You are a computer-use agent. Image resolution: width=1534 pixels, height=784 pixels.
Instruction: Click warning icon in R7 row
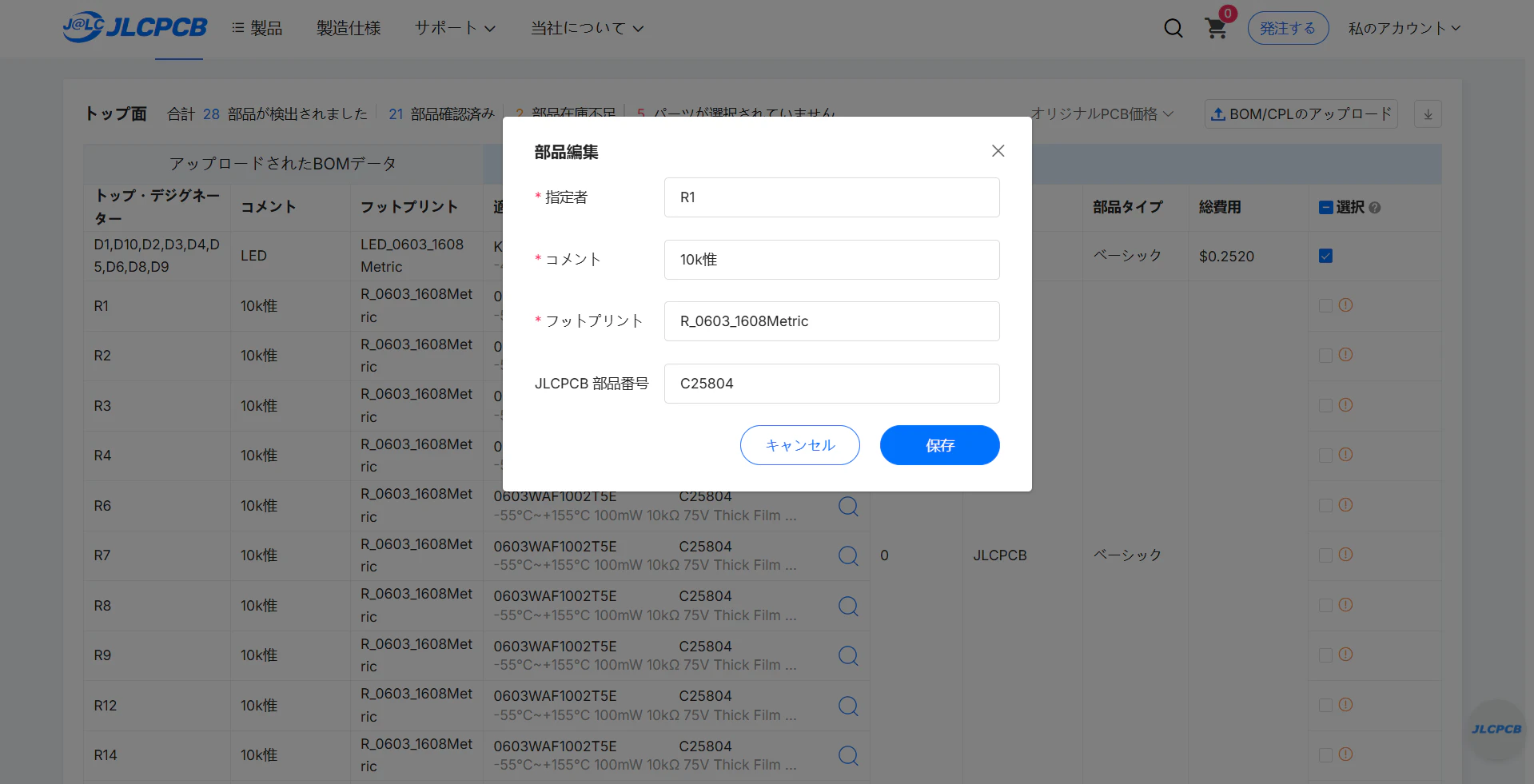[1345, 555]
